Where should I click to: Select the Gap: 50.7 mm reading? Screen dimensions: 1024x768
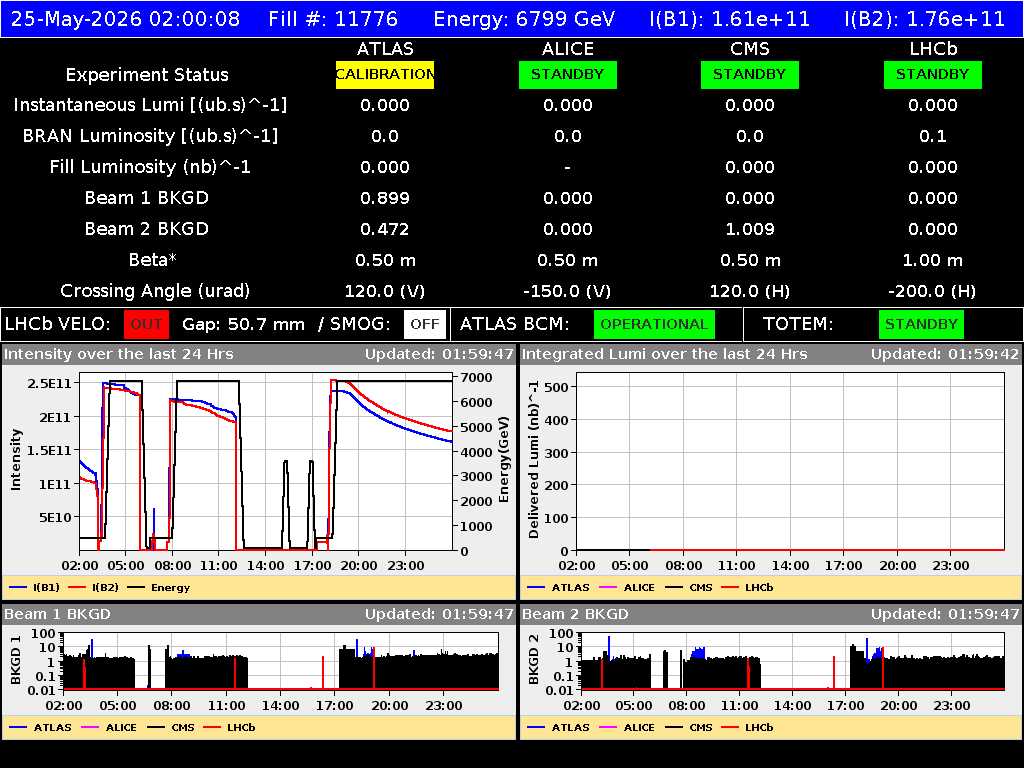coord(243,325)
